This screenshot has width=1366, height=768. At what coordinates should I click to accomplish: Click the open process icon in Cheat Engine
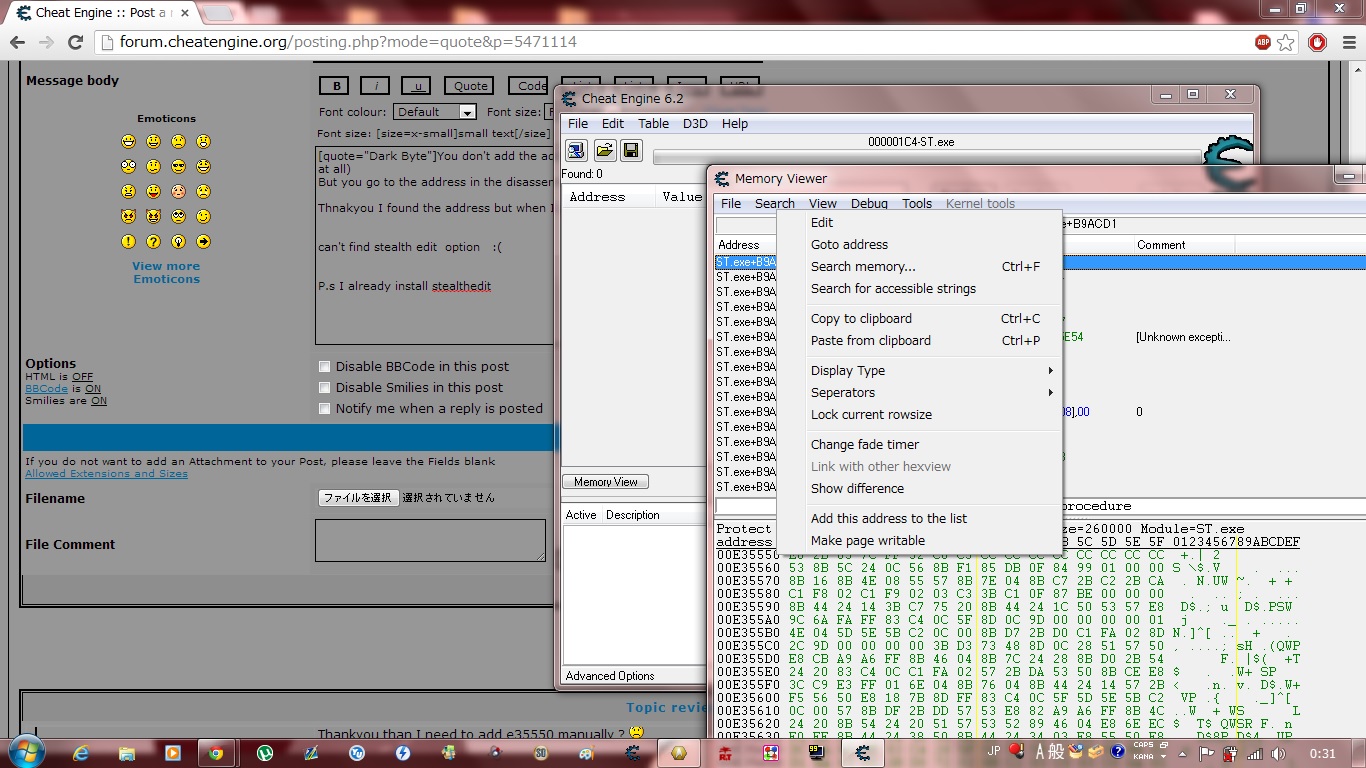(x=577, y=150)
